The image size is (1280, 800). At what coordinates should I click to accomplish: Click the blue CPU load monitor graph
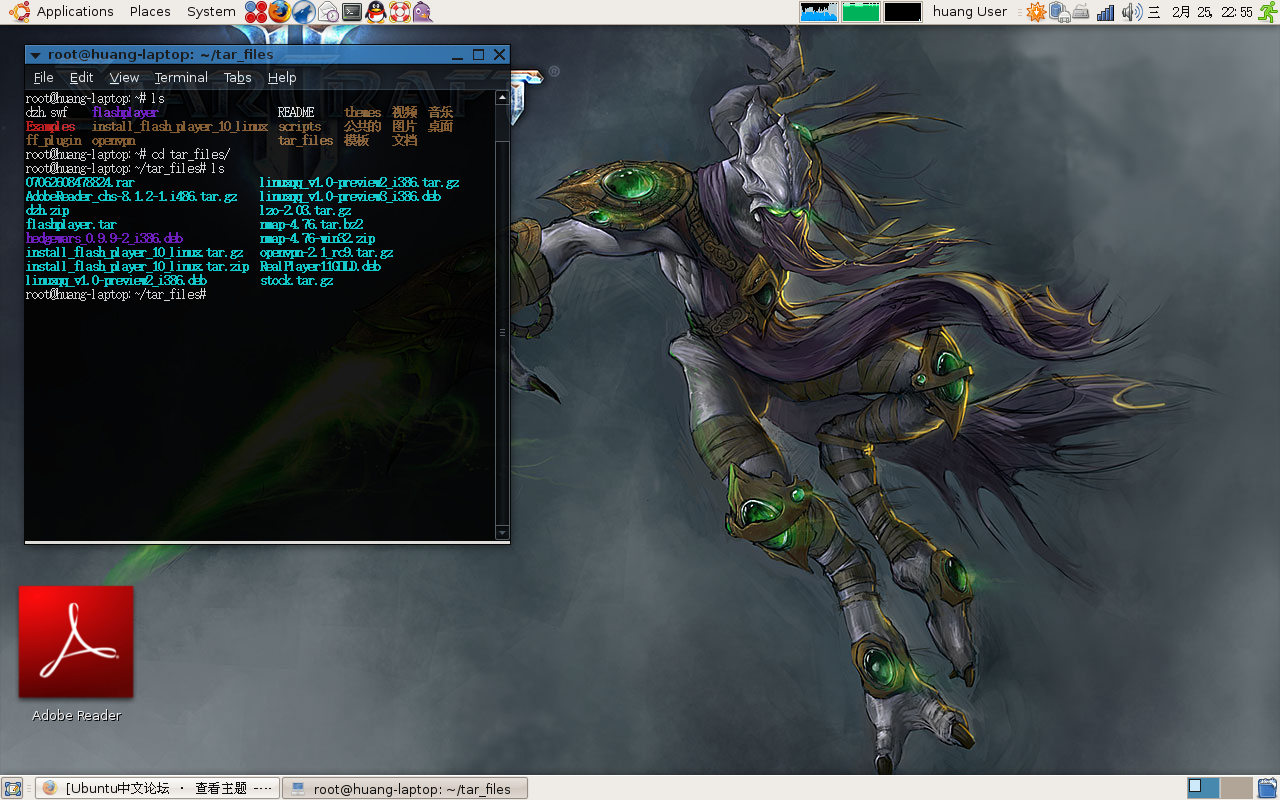point(820,12)
